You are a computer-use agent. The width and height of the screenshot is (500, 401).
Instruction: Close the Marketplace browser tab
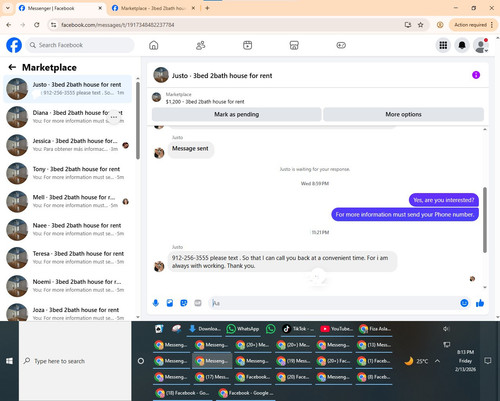click(x=193, y=8)
